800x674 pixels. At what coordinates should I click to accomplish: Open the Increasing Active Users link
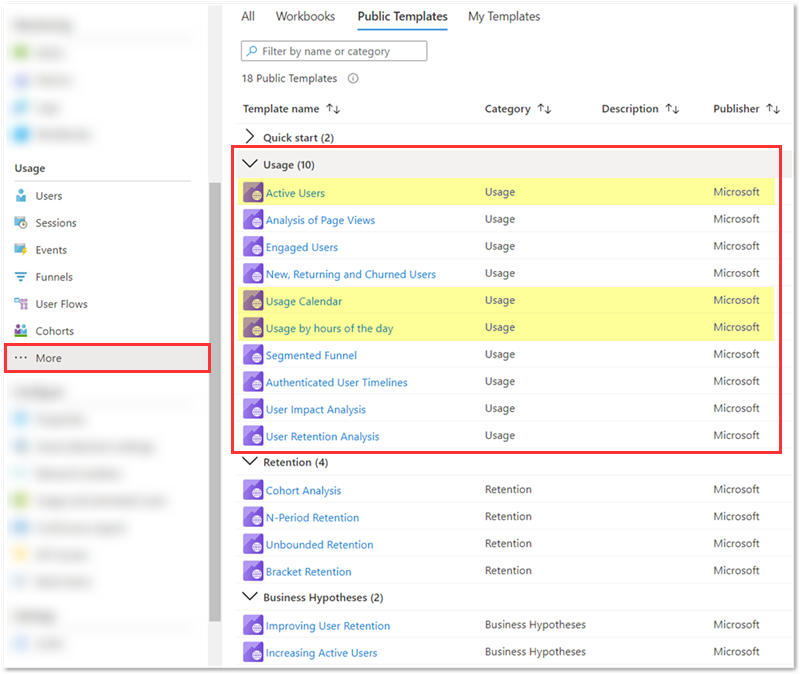coord(321,653)
